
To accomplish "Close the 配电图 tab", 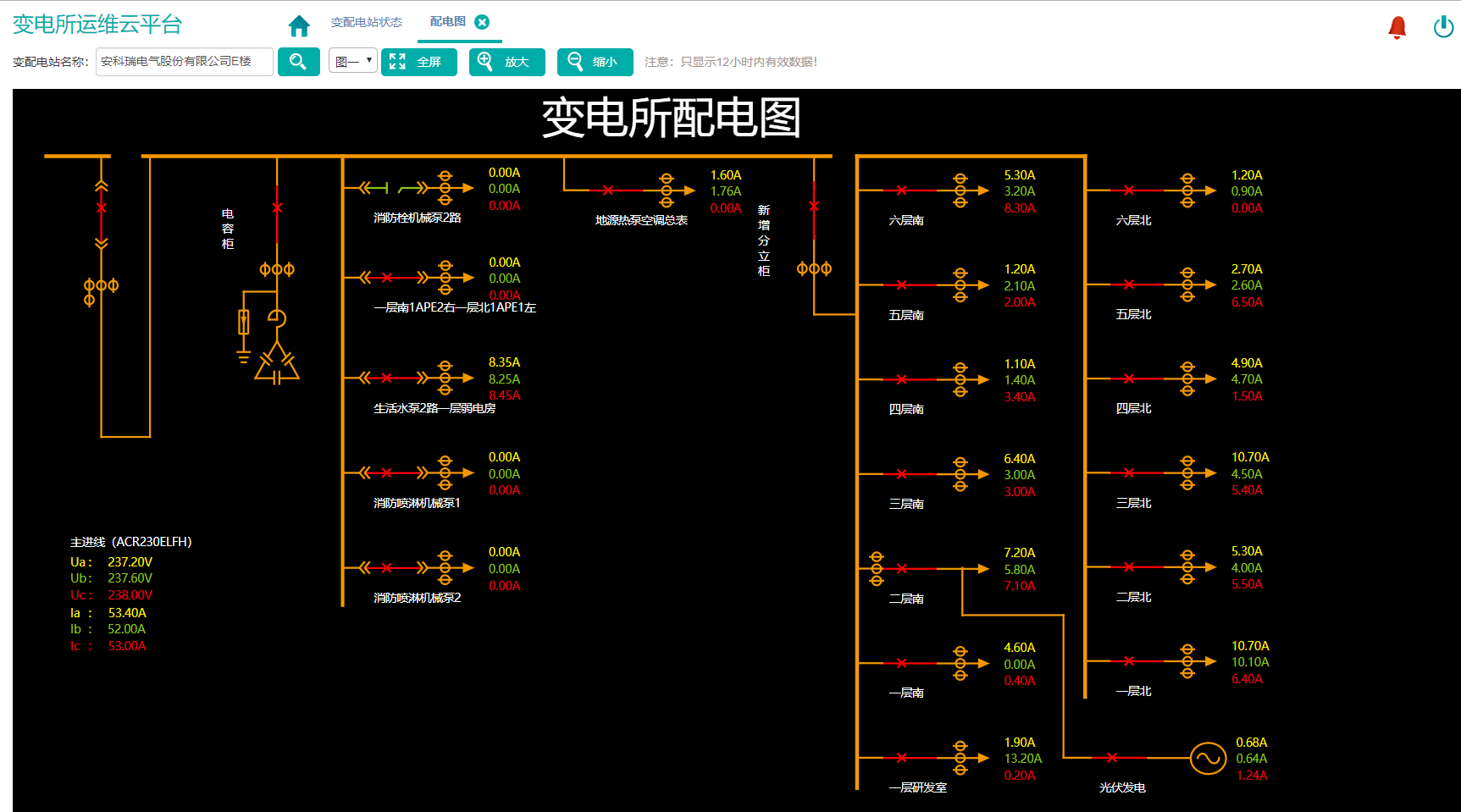I will [x=482, y=22].
